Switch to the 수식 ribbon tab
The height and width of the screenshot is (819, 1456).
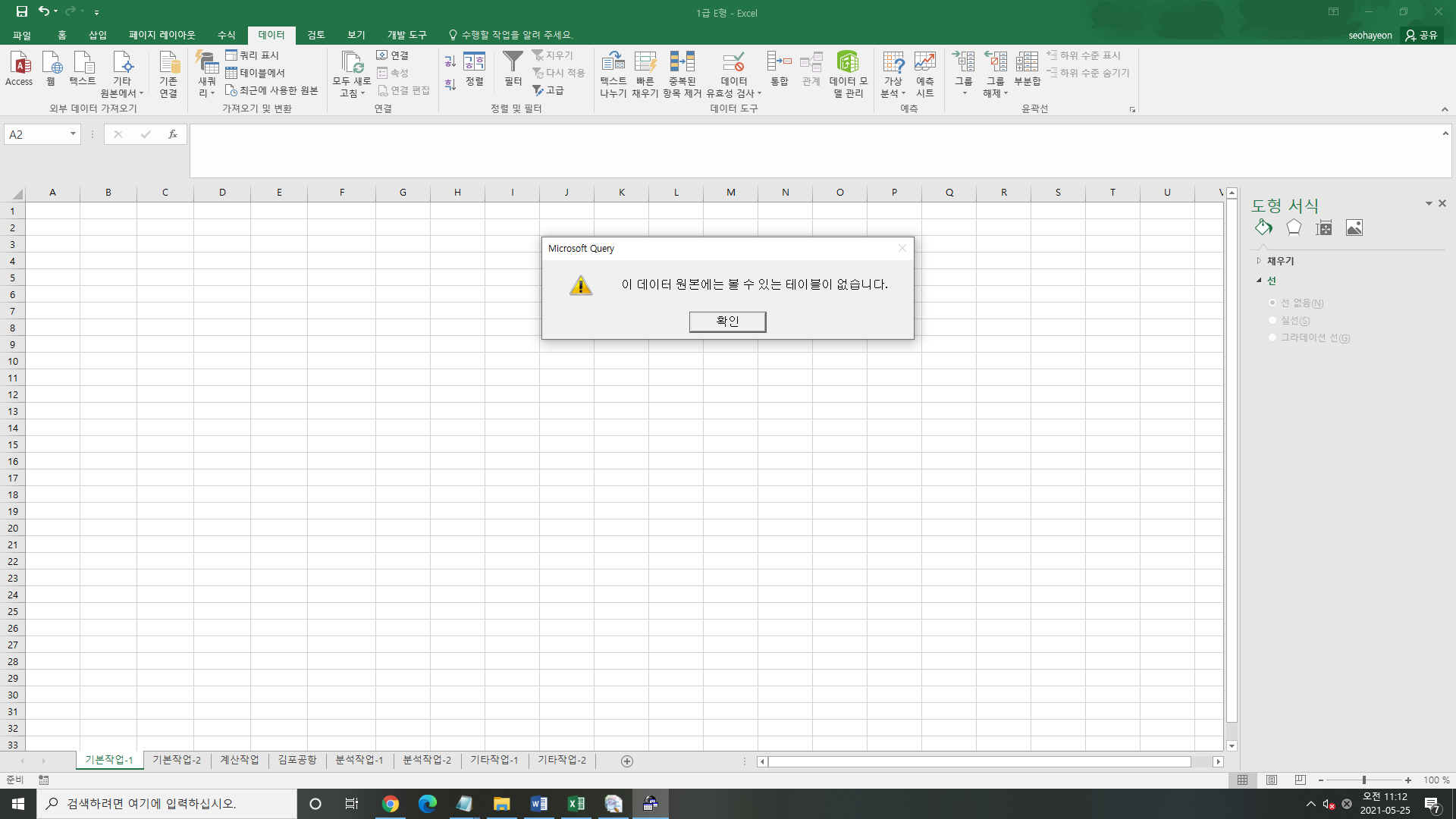pos(226,35)
